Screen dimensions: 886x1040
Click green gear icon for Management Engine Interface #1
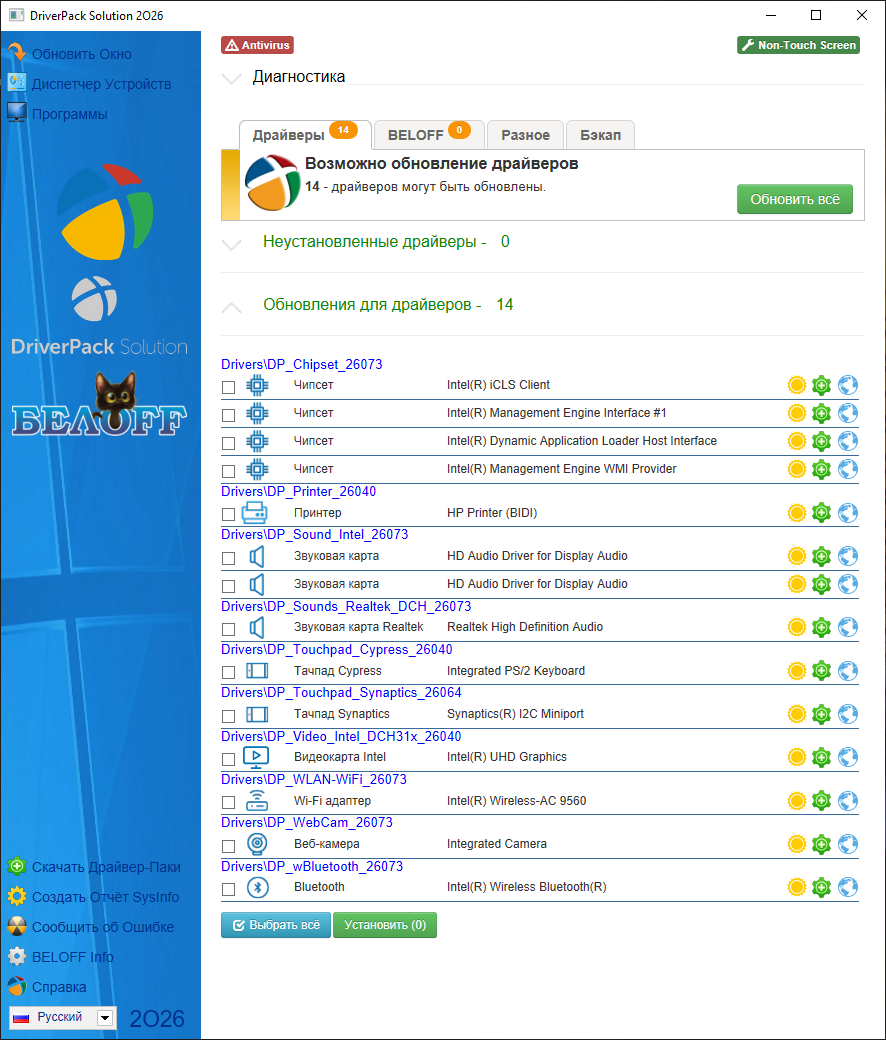click(x=822, y=413)
